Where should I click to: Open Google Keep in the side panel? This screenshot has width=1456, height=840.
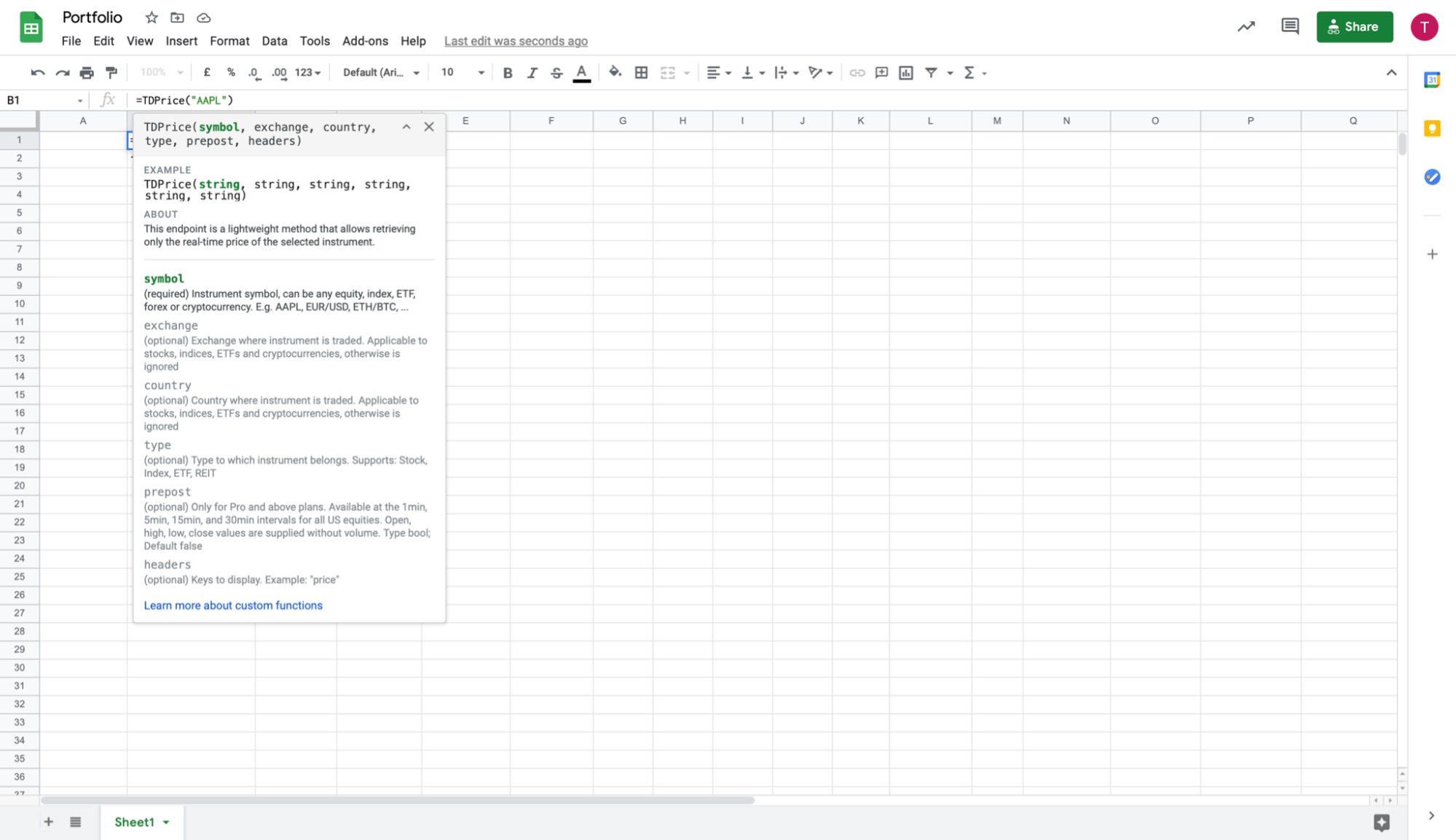[x=1431, y=129]
